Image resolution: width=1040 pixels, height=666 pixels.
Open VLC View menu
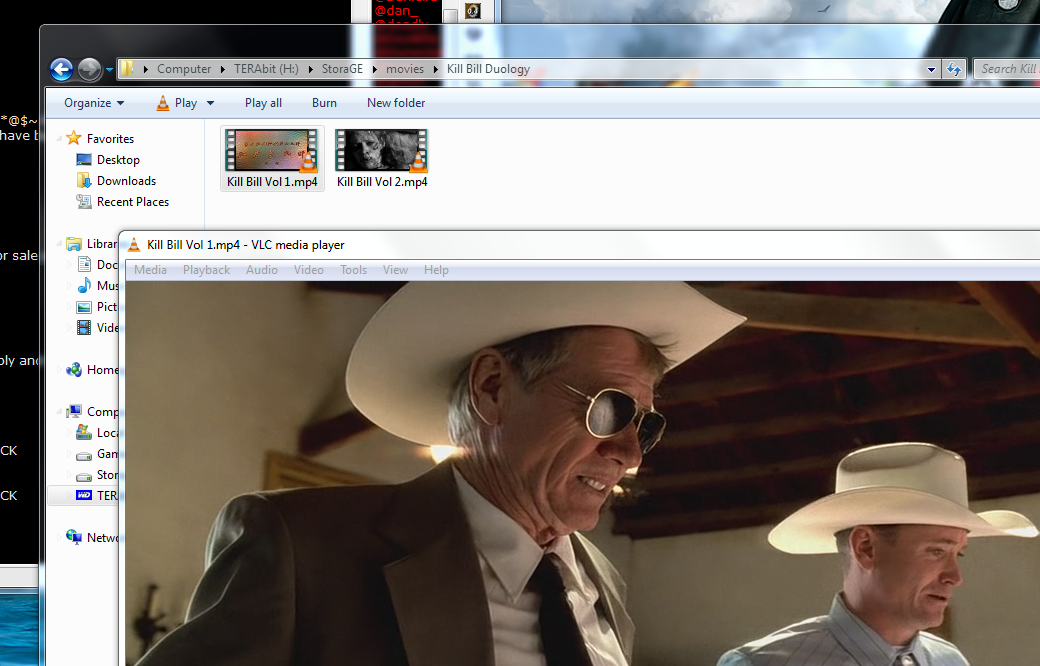pos(395,270)
